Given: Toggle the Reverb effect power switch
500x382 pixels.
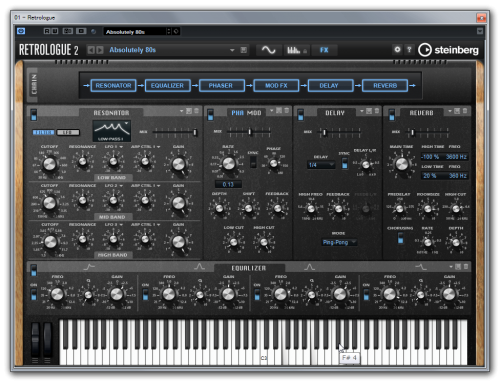Looking at the screenshot, I should pyautogui.click(x=392, y=115).
